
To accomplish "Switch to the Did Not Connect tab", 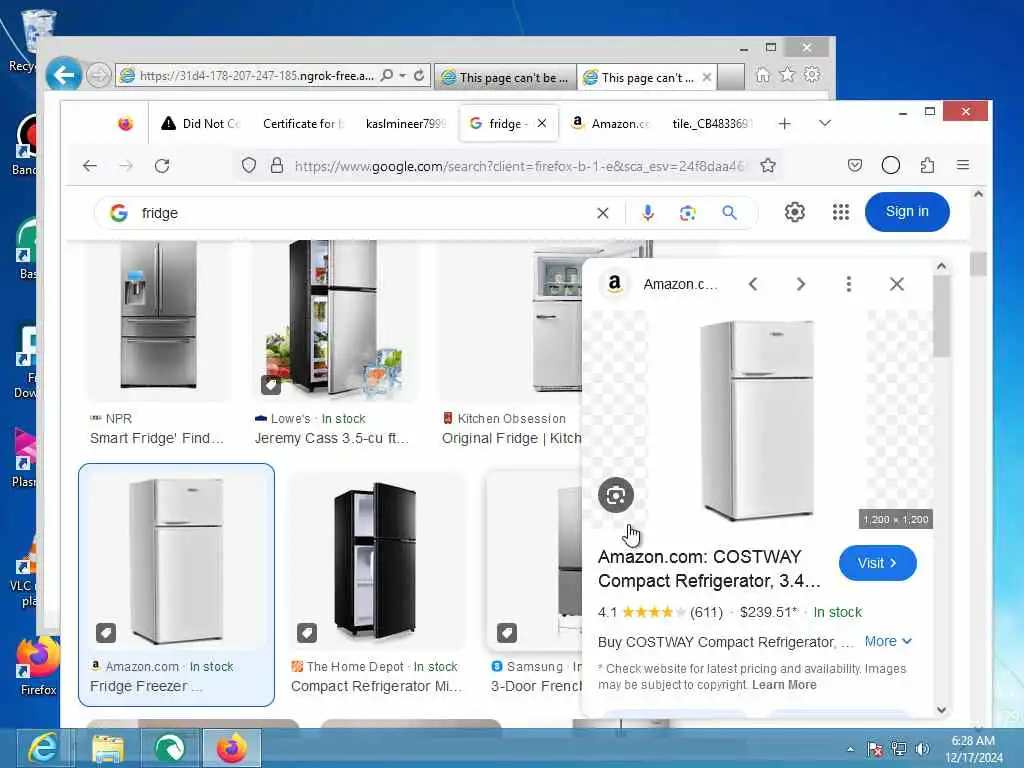I will [x=200, y=123].
